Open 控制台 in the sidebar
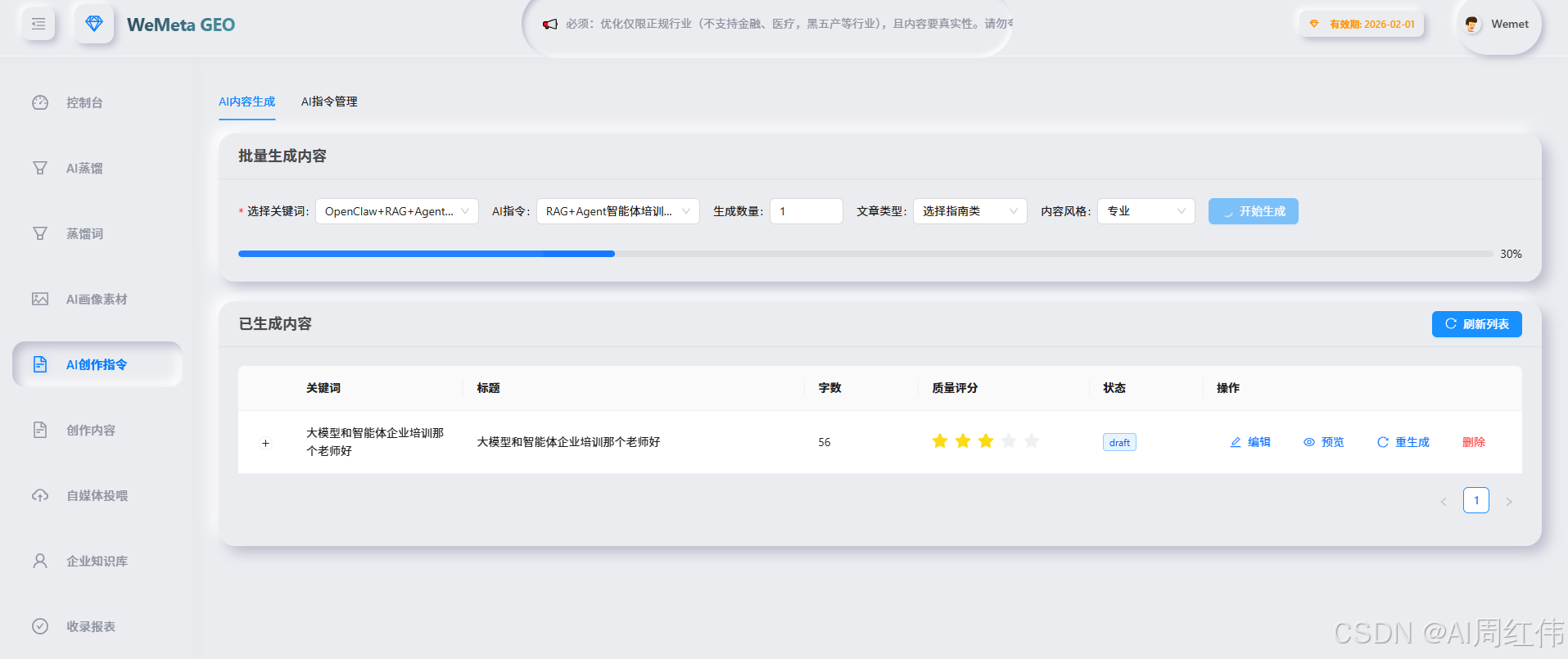Screen dimensions: 1568x659 pyautogui.click(x=97, y=102)
